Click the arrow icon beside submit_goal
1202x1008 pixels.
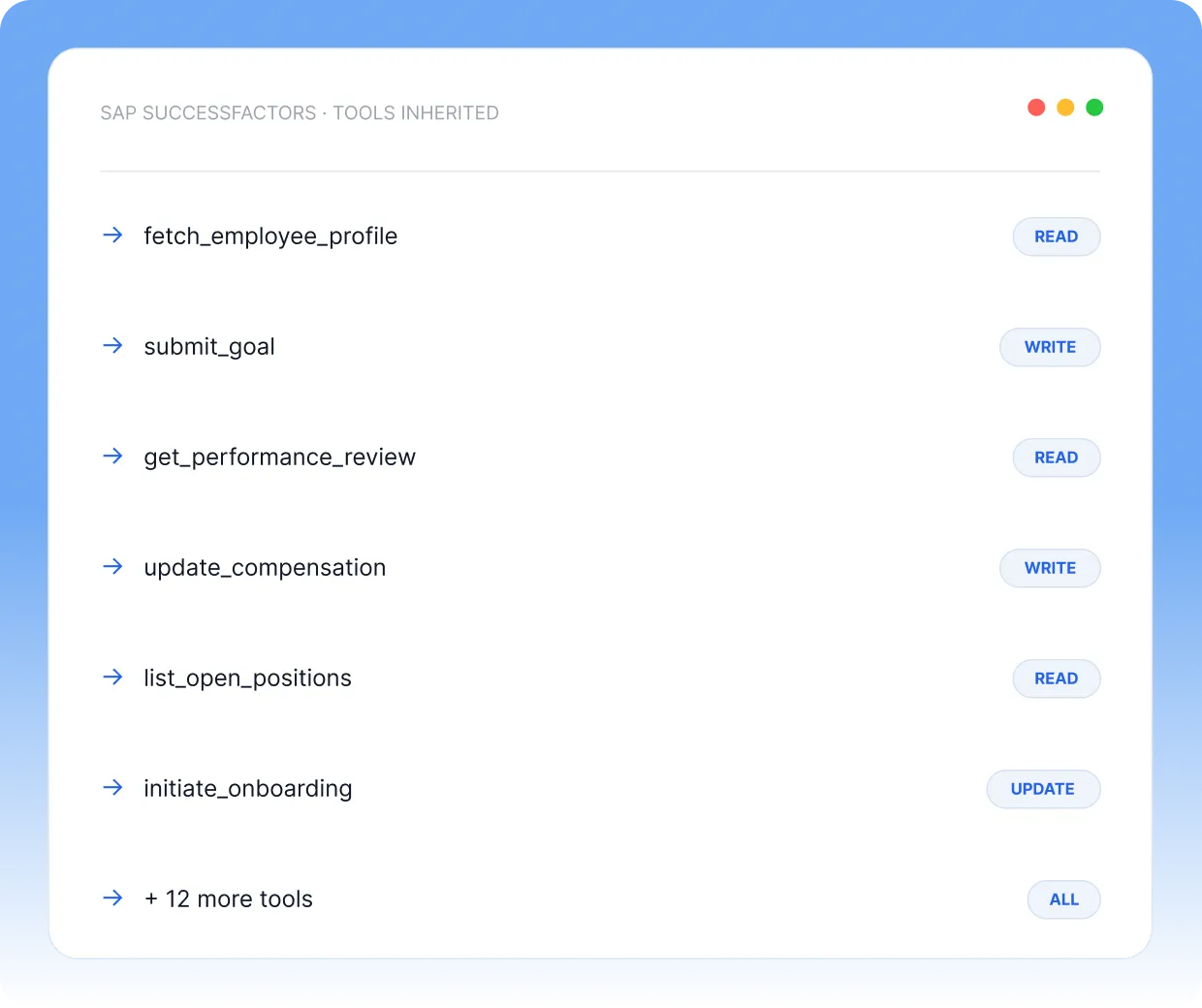point(112,345)
